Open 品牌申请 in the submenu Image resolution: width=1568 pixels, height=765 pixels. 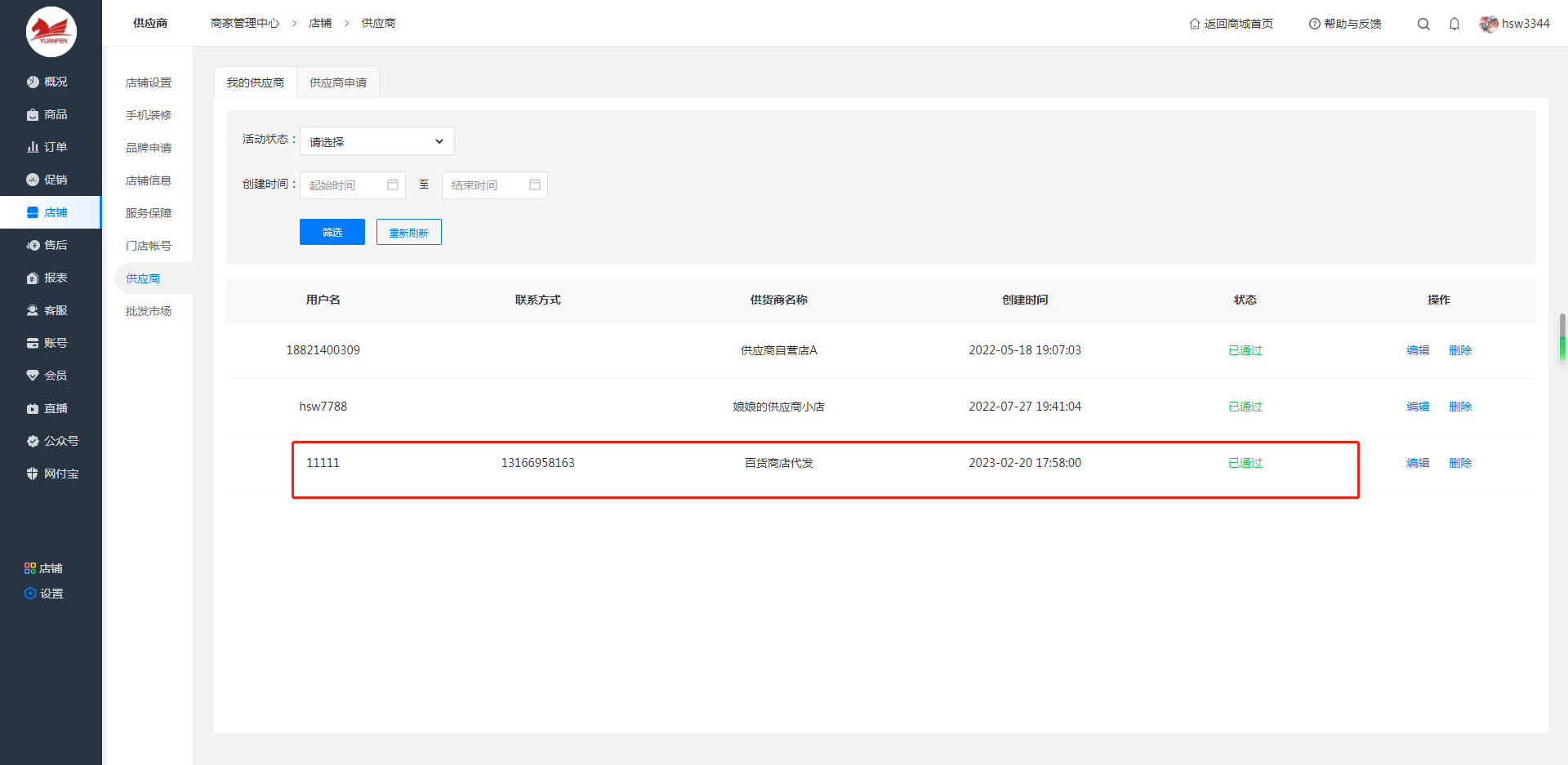tap(149, 148)
